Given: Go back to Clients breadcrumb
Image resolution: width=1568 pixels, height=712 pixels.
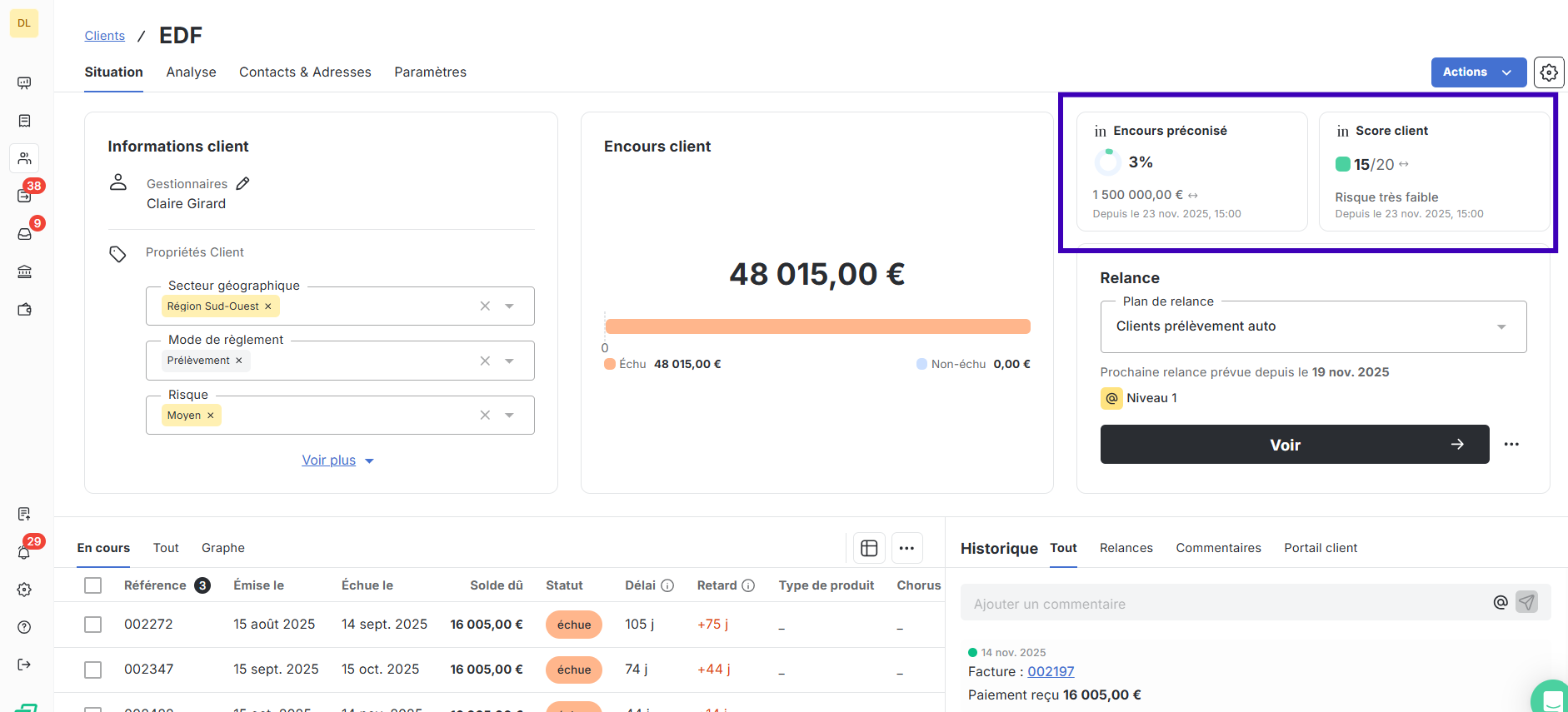Looking at the screenshot, I should tap(105, 36).
